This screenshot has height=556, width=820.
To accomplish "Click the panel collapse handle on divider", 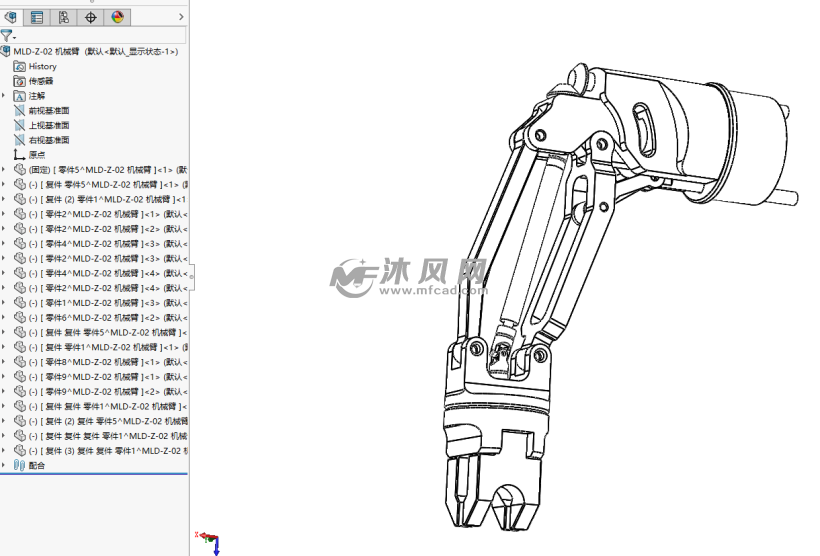I will (x=191, y=276).
